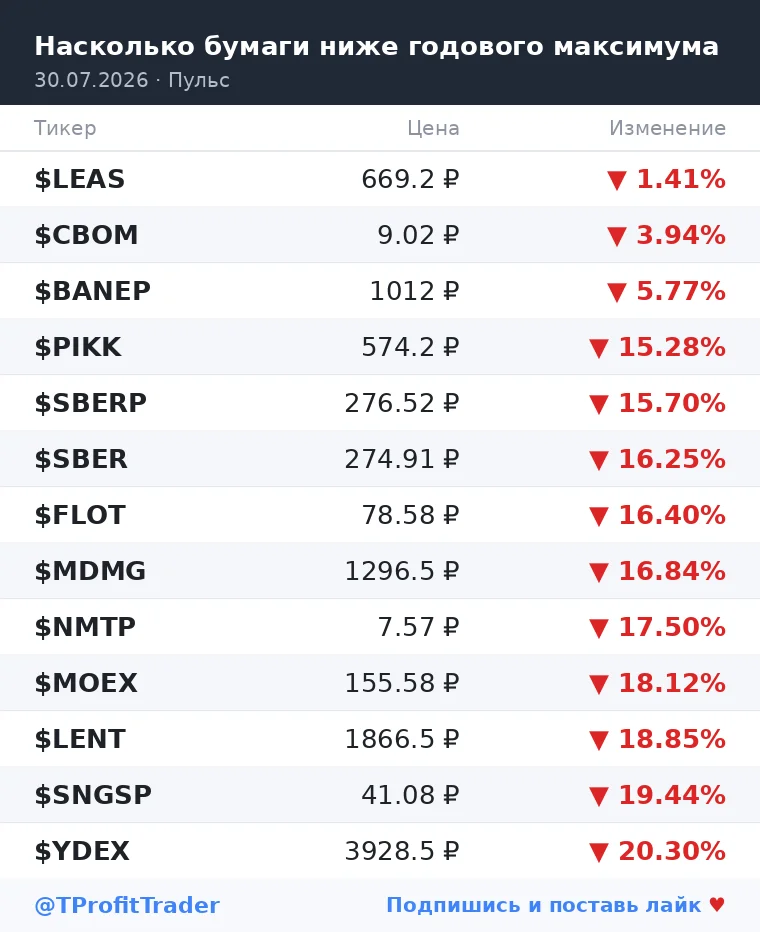This screenshot has width=760, height=932.
Task: Click the red triangle beside 18.12%
Action: click(599, 684)
